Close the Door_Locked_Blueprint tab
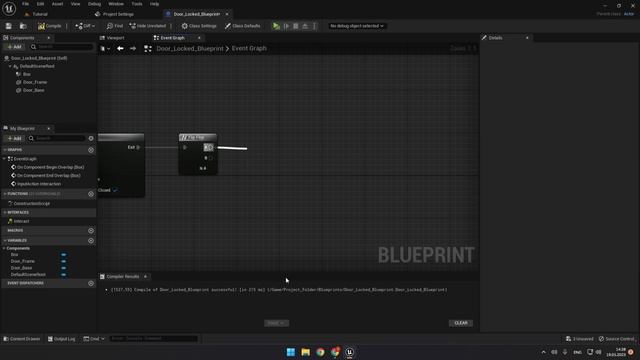The image size is (640, 360). [227, 14]
